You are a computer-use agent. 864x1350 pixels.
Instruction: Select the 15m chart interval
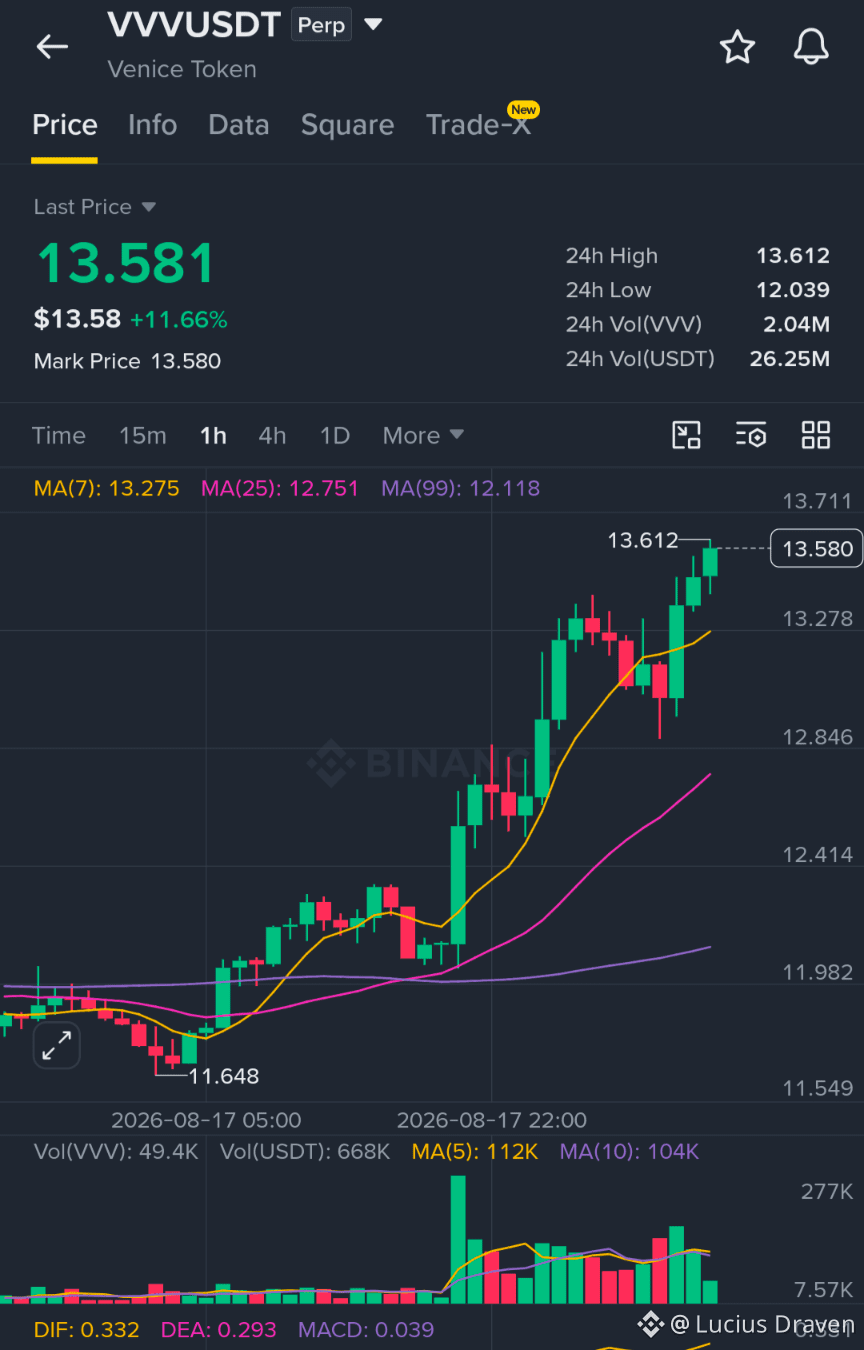coord(143,436)
